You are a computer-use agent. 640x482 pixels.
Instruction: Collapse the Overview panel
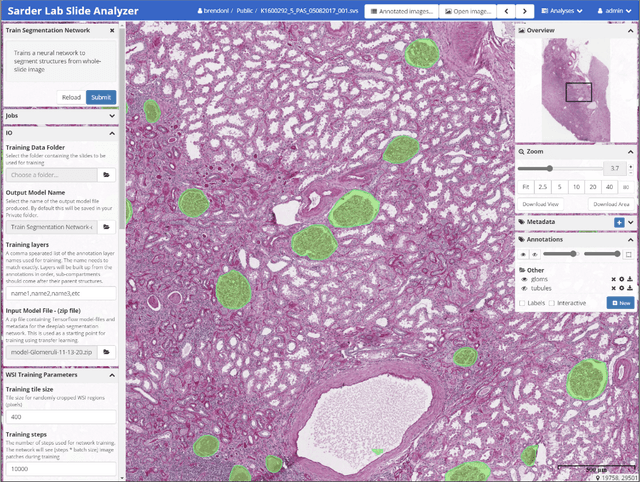pos(631,31)
